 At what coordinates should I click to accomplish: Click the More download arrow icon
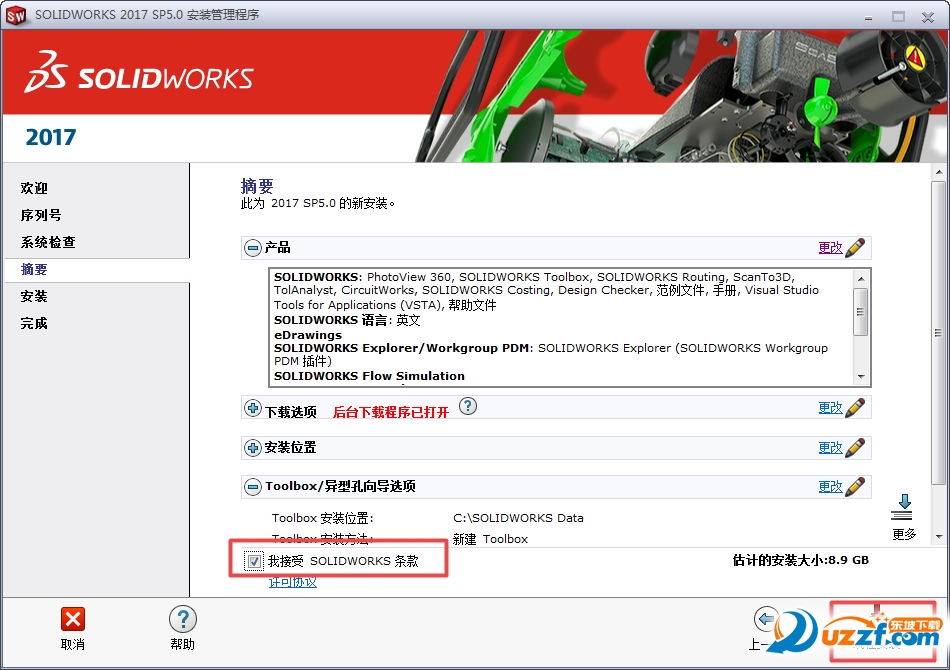[903, 507]
